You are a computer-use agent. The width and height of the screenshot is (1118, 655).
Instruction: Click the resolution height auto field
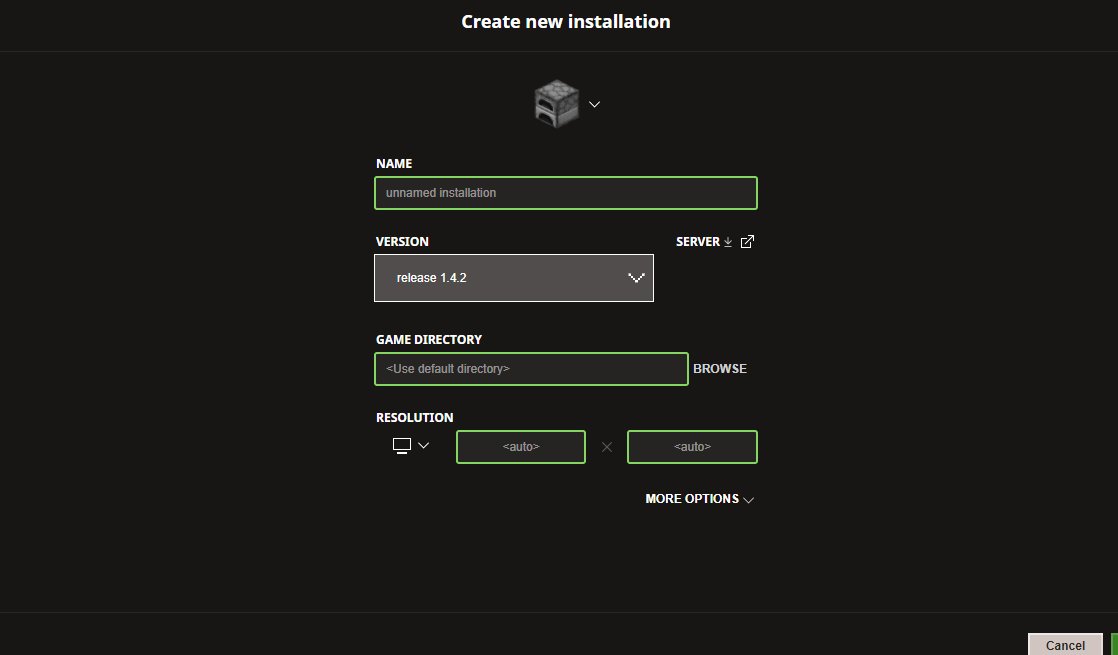pyautogui.click(x=692, y=447)
